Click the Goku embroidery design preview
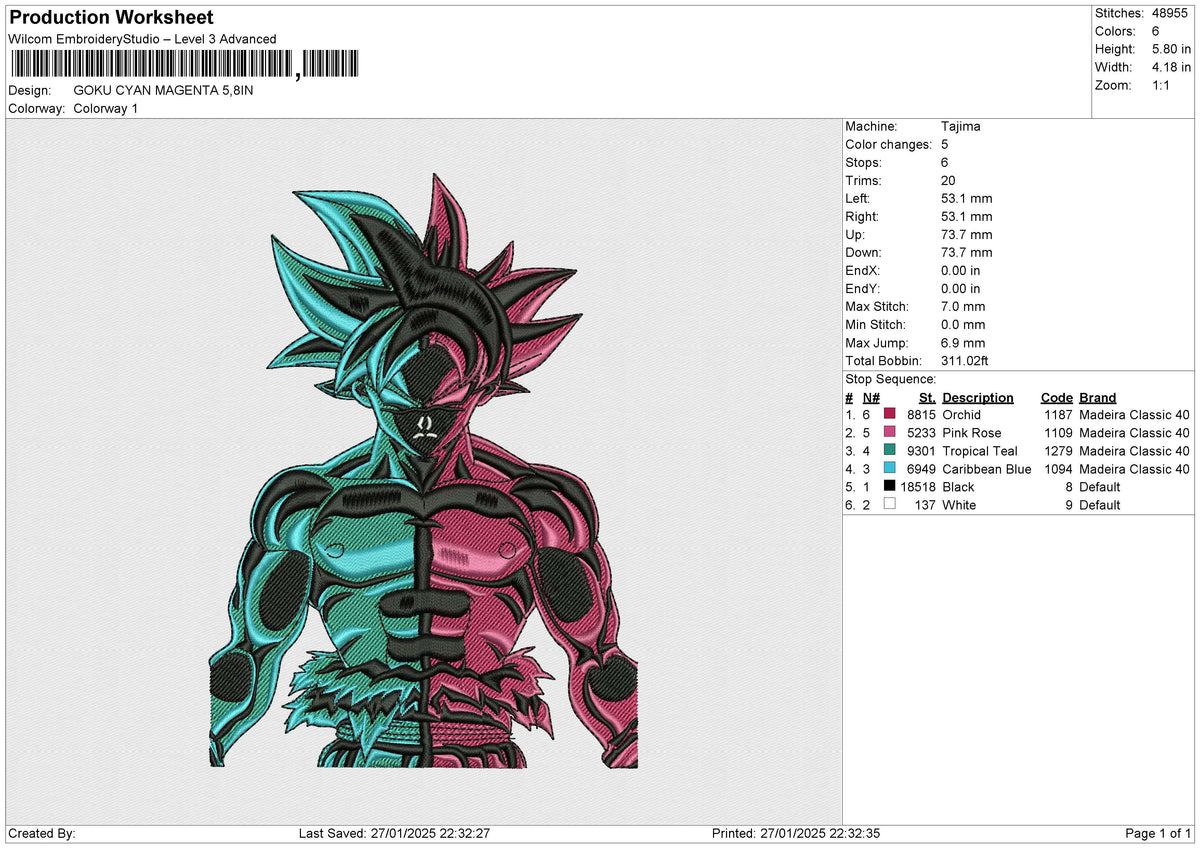Image resolution: width=1200 pixels, height=848 pixels. (424, 470)
